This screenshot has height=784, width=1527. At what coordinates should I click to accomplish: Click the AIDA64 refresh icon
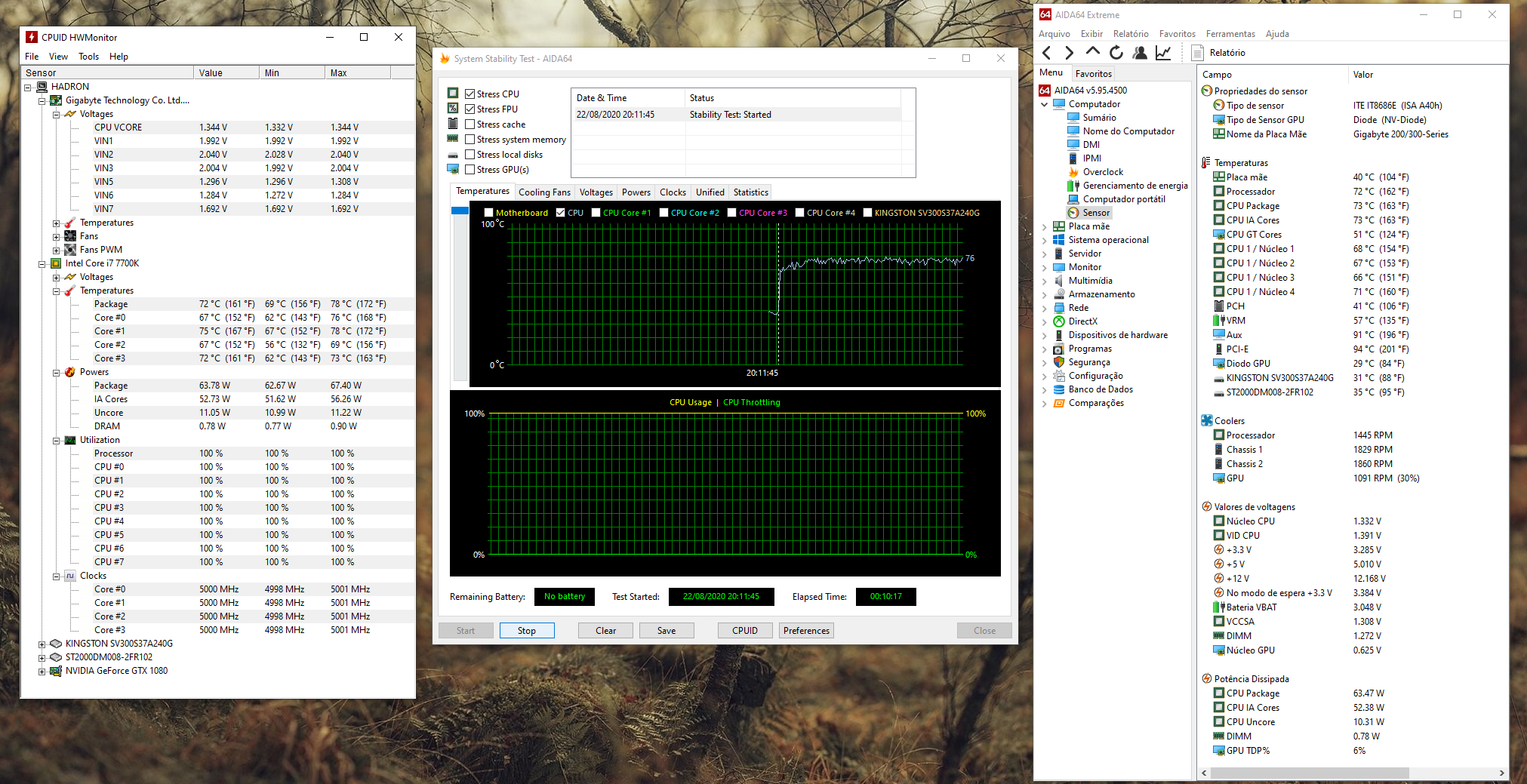point(1116,53)
